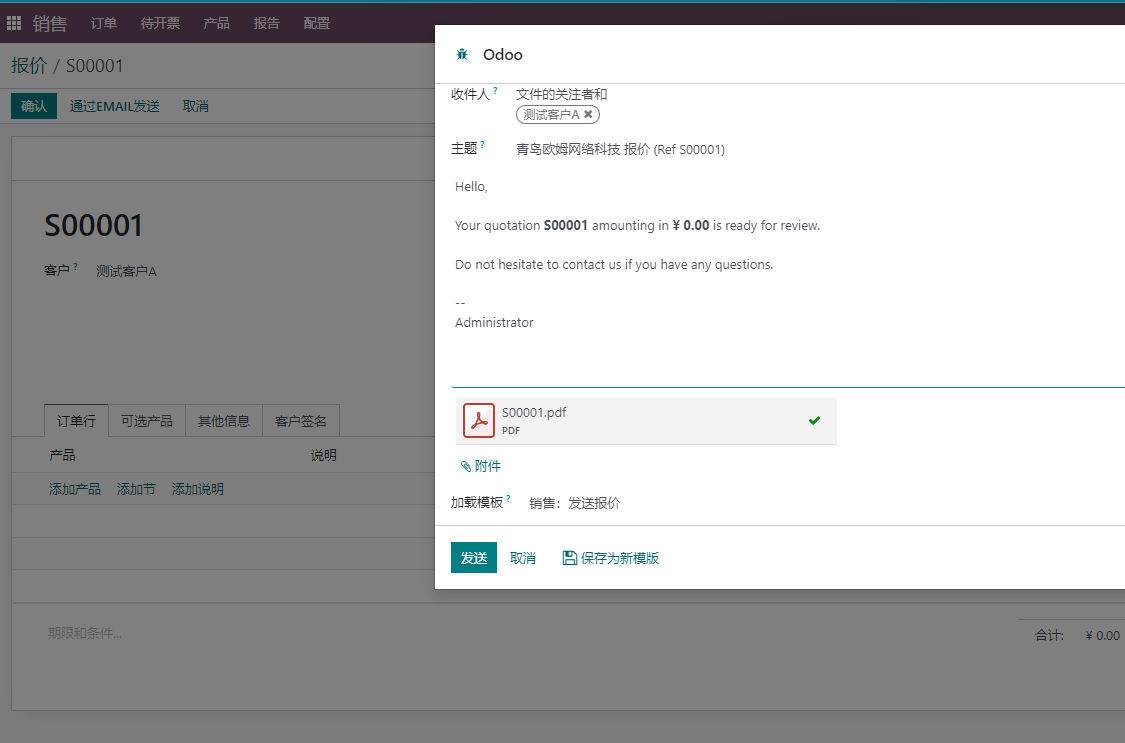Open the S00001.pdf attachment file name
The image size is (1125, 743).
534,412
